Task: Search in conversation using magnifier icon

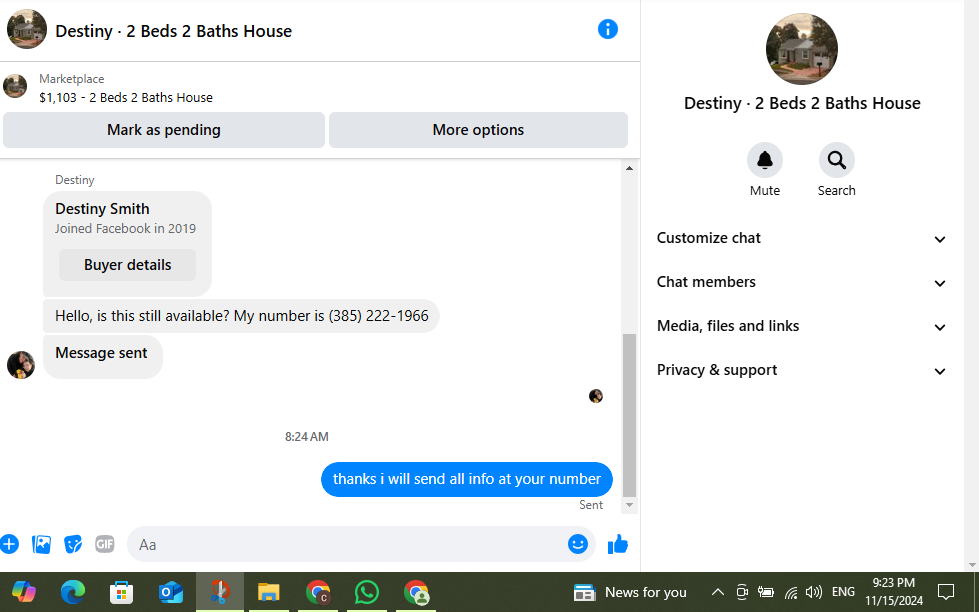Action: (x=837, y=160)
